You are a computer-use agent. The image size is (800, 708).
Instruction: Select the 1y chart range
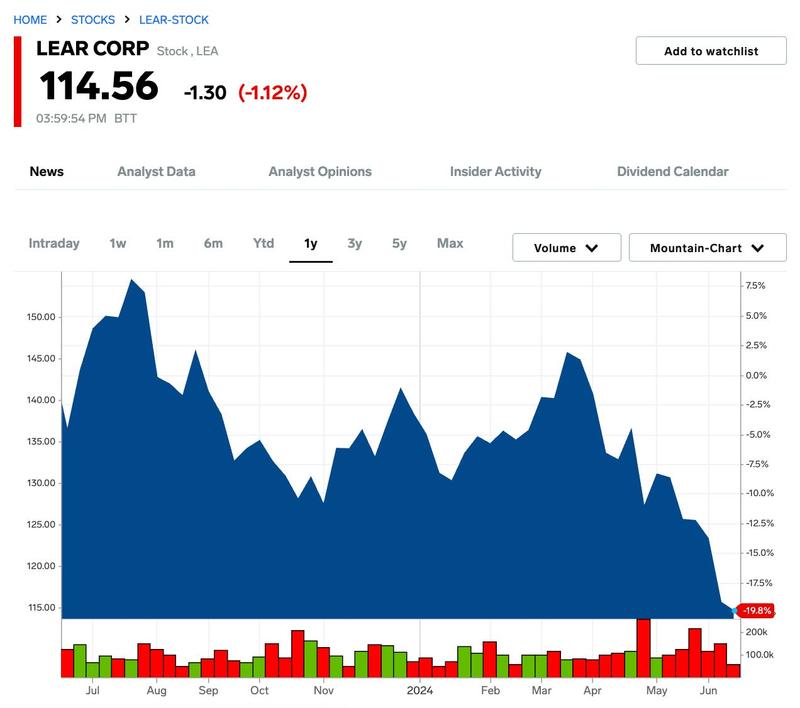(311, 243)
